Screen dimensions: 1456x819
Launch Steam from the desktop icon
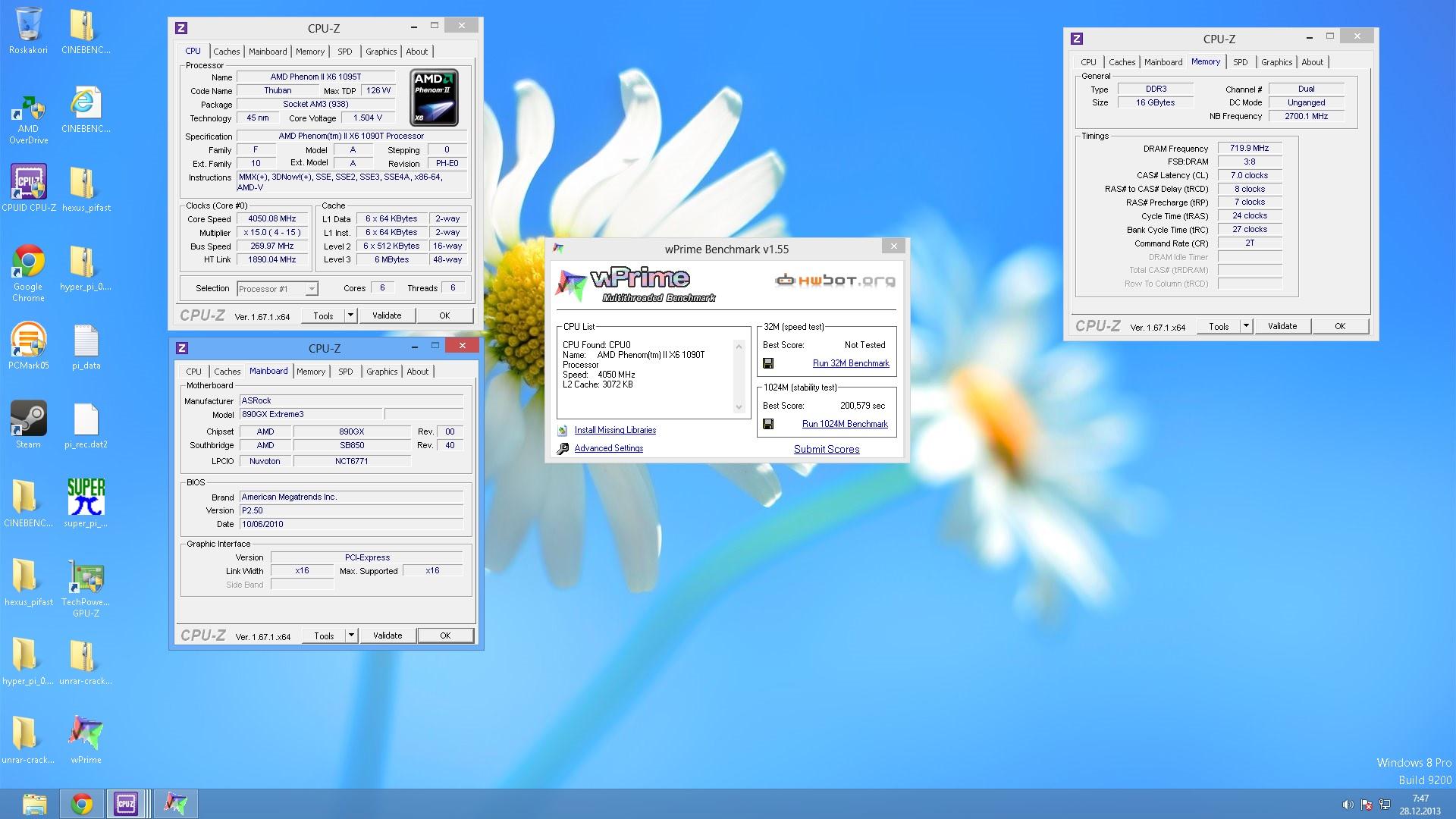(x=28, y=425)
